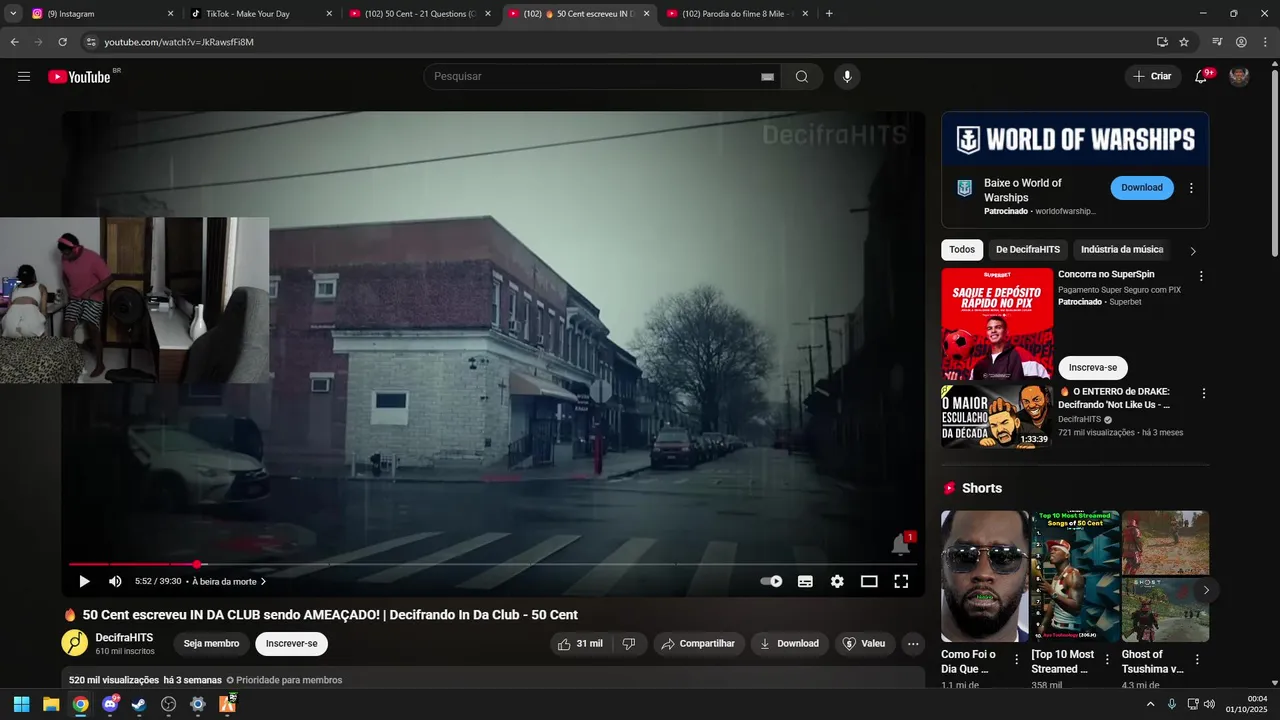This screenshot has height=720, width=1280.
Task: Share the video via Compartilhar
Action: click(x=698, y=644)
